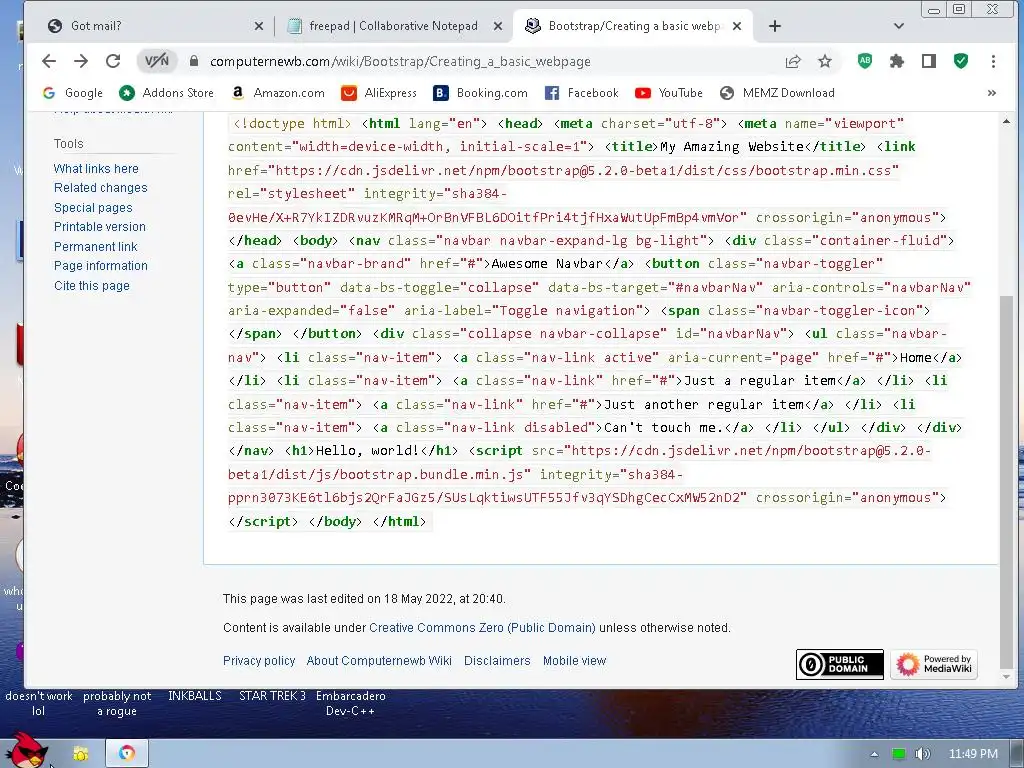
Task: Show hidden bookmarks with double chevron
Action: pyautogui.click(x=991, y=93)
